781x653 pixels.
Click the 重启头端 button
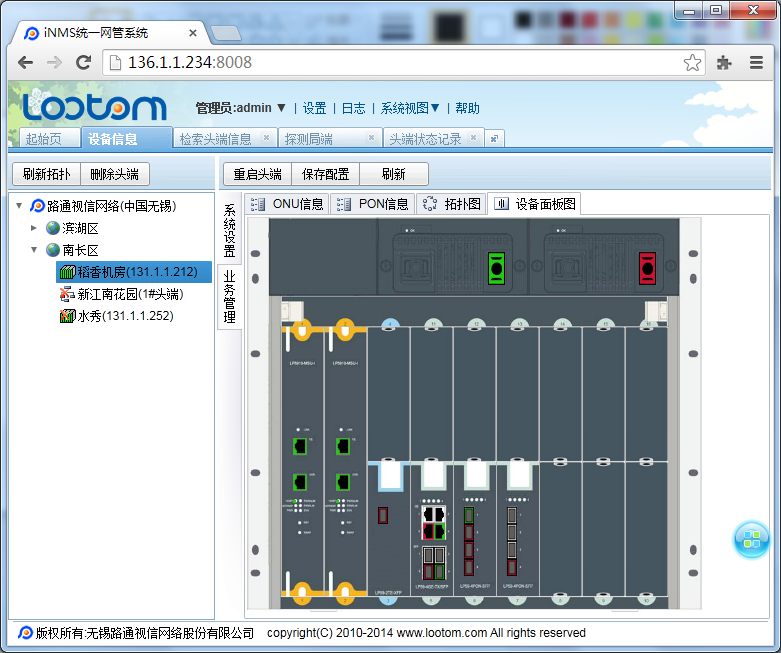point(257,174)
